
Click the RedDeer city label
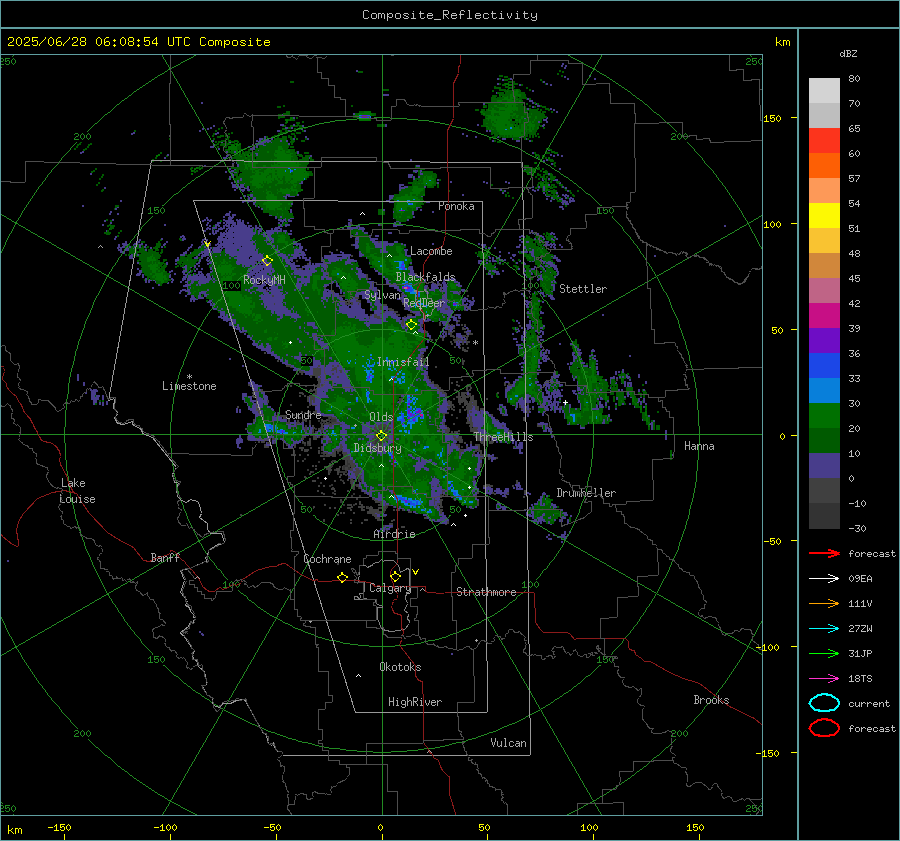[424, 303]
